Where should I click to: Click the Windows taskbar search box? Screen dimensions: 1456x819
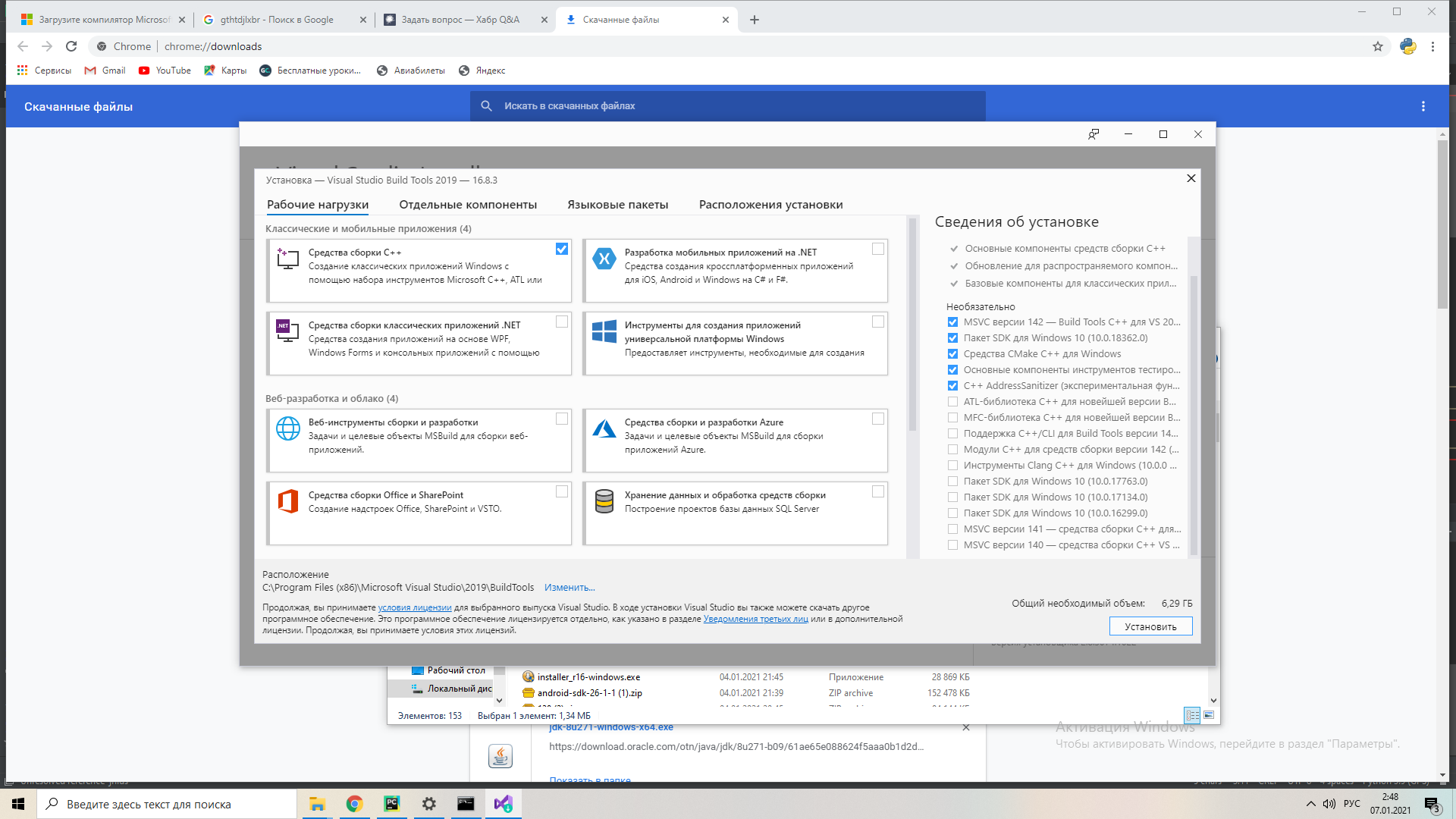pos(167,804)
